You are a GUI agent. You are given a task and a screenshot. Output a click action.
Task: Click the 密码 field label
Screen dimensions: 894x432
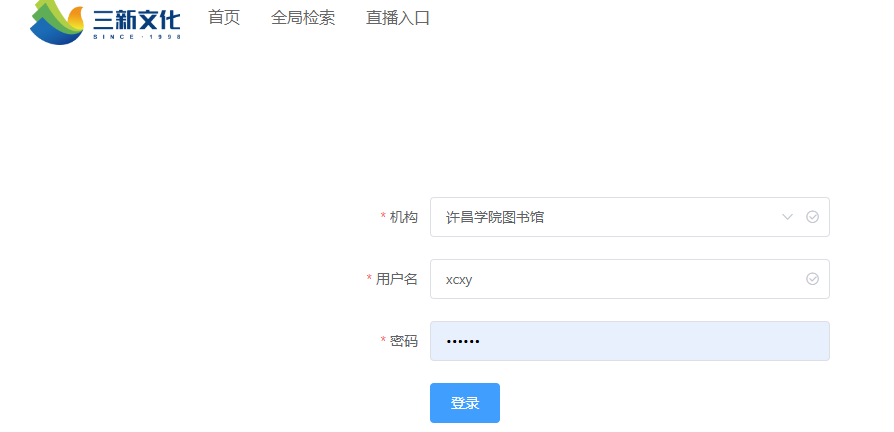tap(404, 341)
